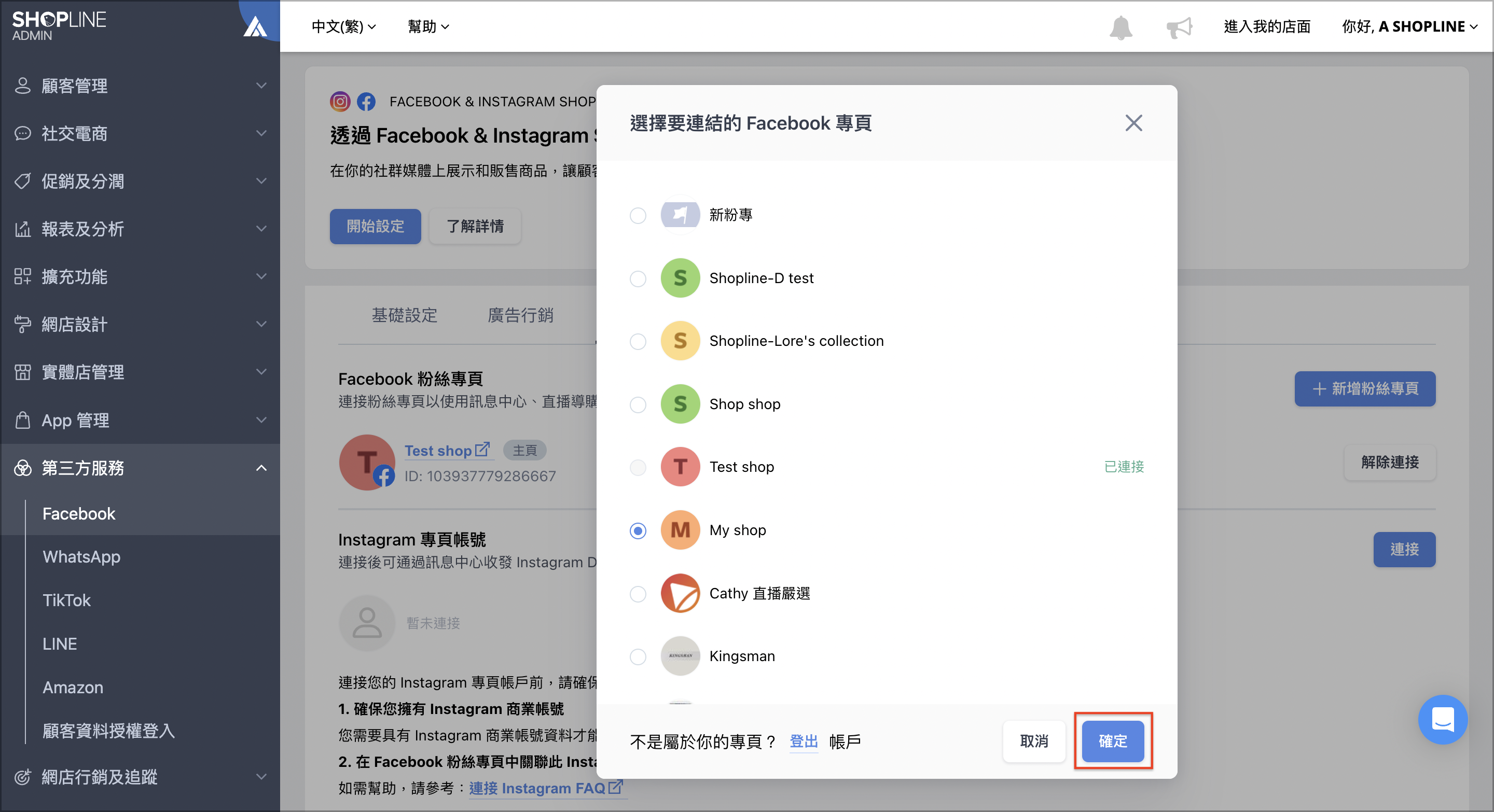Select the Kingsman radio button

[638, 656]
